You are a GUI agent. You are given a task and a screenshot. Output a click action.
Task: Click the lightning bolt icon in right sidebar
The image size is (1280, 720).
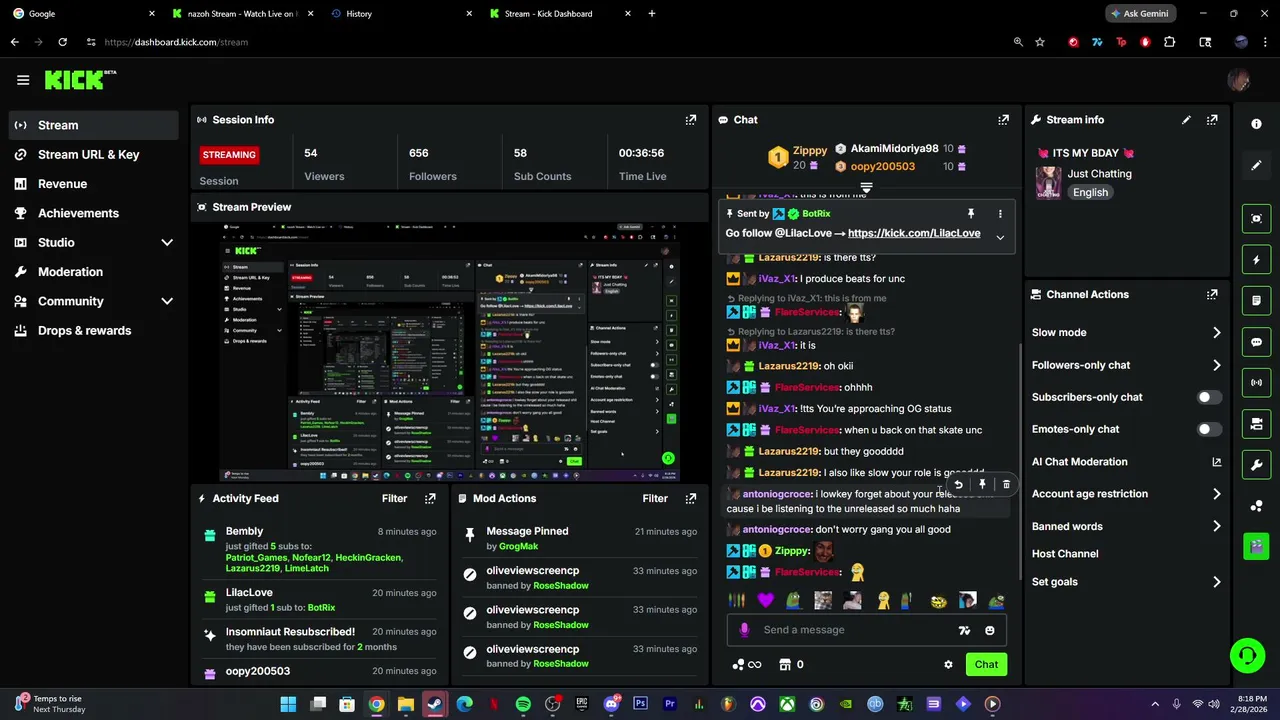click(1256, 260)
